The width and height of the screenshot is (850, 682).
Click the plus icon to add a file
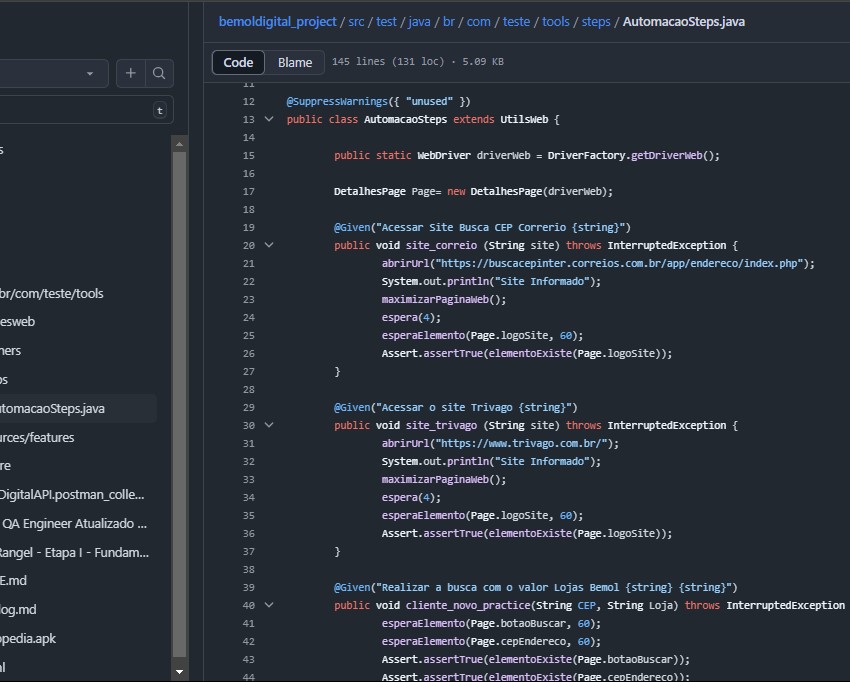coord(131,73)
